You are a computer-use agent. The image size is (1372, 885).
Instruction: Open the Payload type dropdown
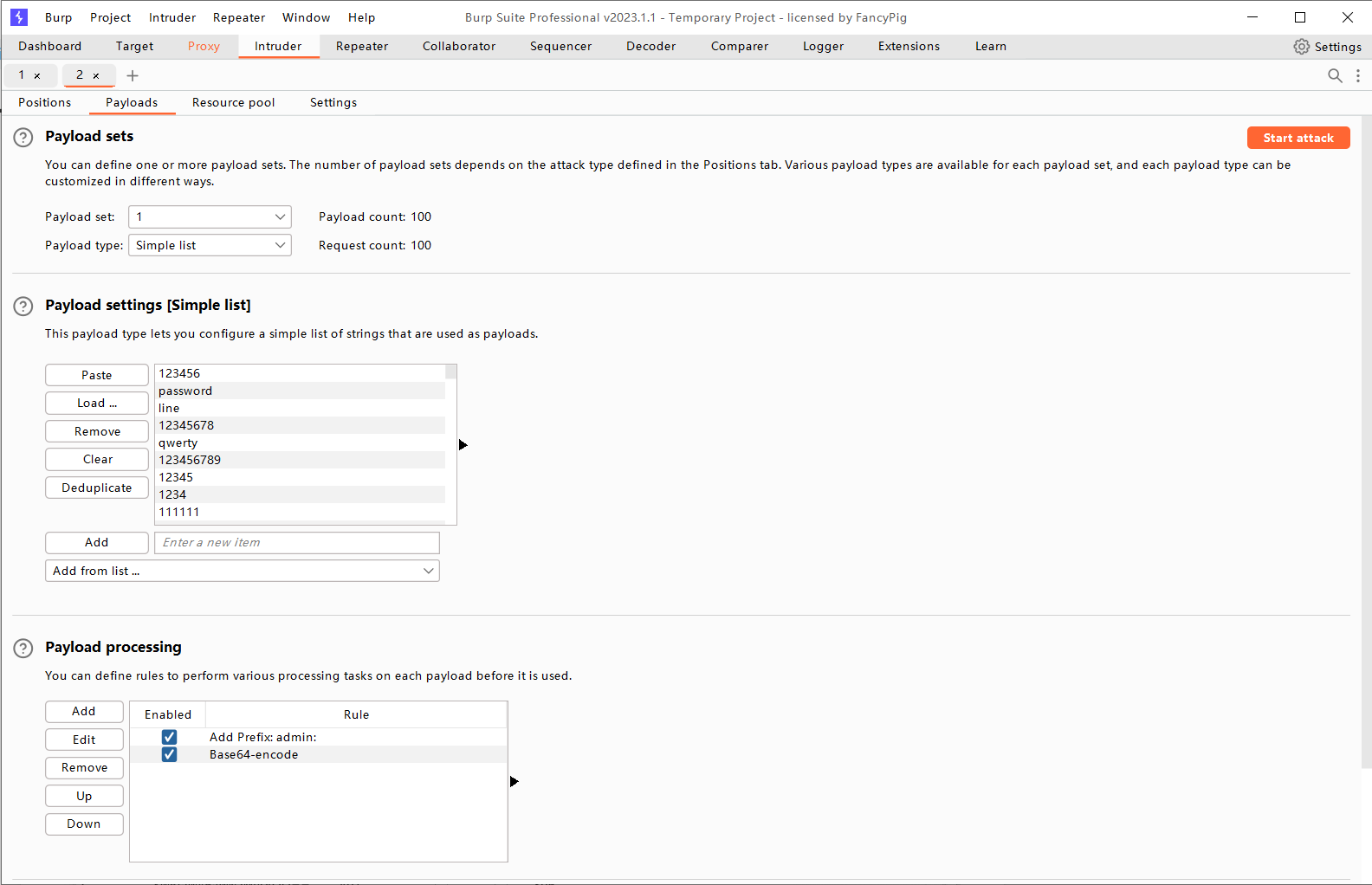point(210,245)
